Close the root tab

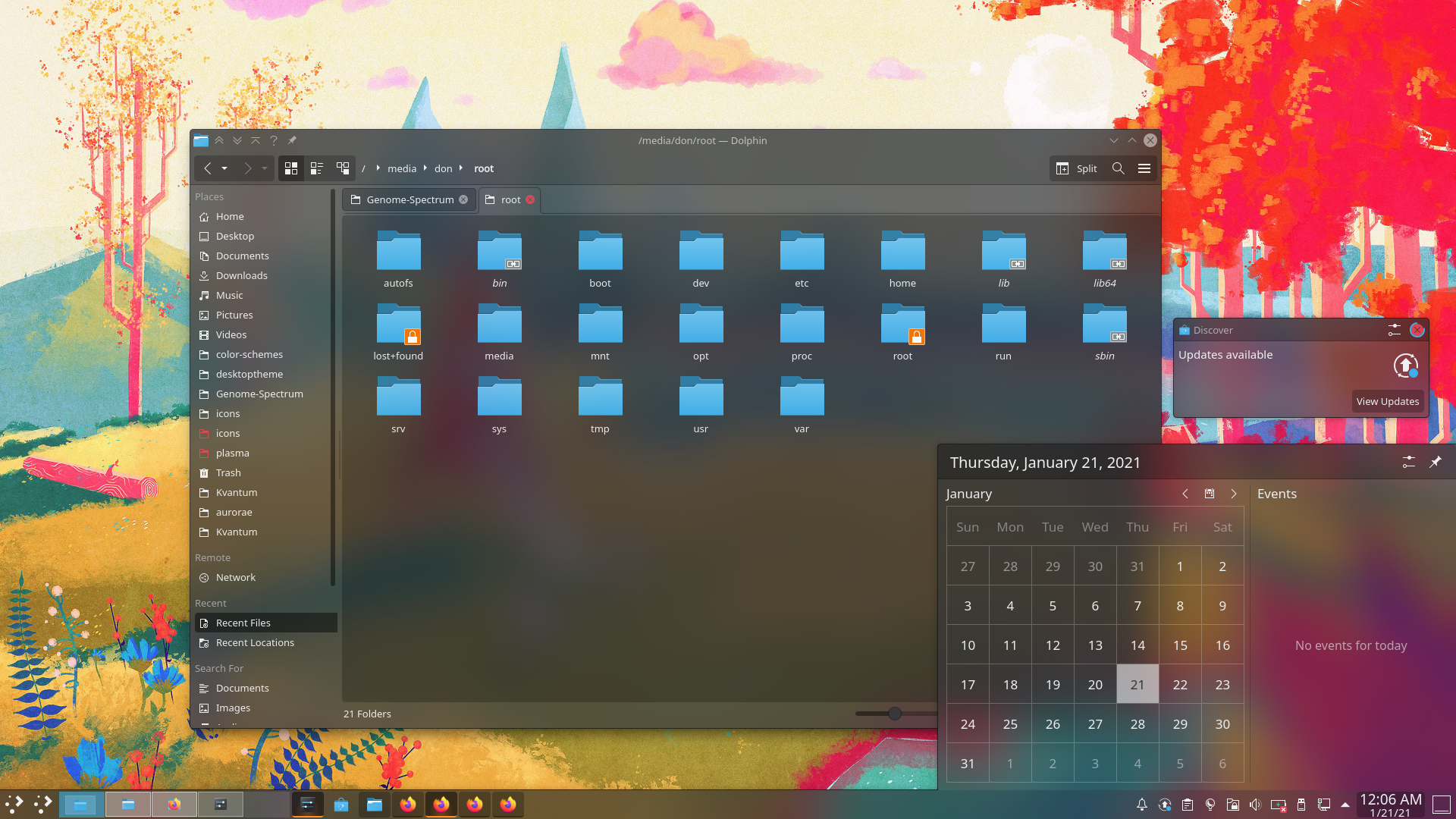point(530,199)
